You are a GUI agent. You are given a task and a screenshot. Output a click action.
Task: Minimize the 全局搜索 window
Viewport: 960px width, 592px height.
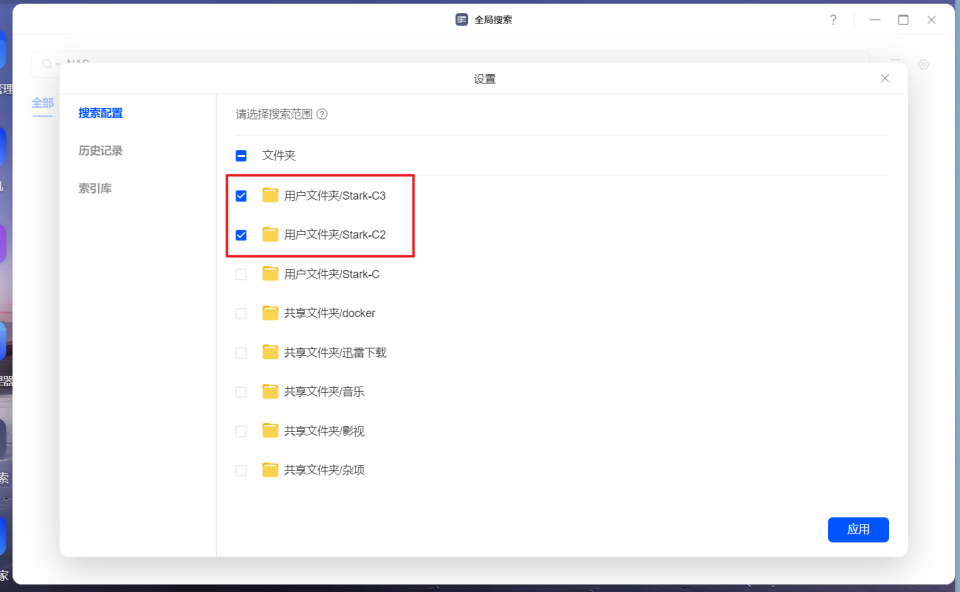875,20
